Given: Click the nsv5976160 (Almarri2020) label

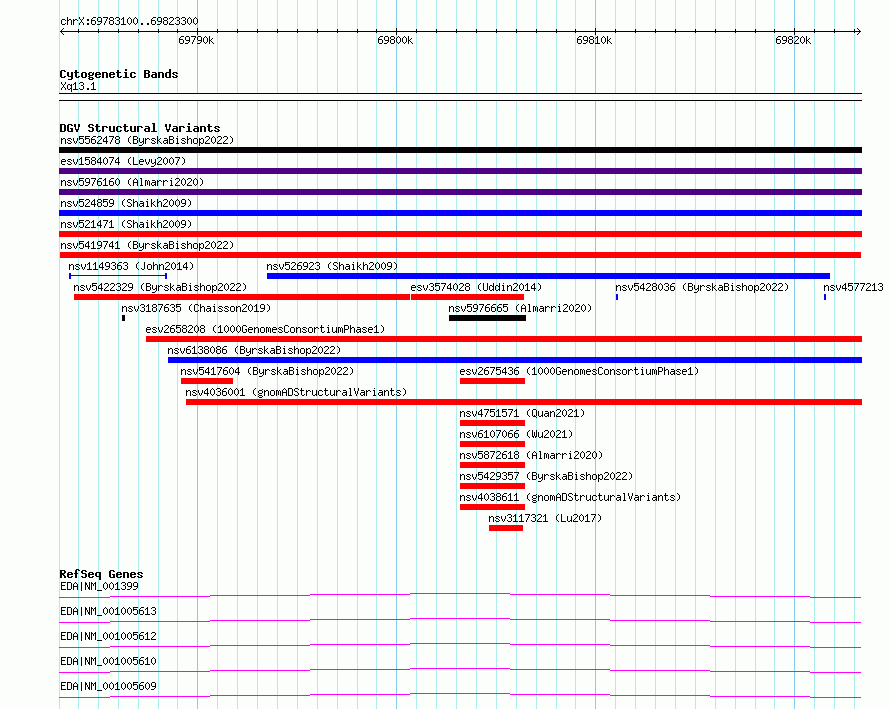Looking at the screenshot, I should (x=132, y=182).
